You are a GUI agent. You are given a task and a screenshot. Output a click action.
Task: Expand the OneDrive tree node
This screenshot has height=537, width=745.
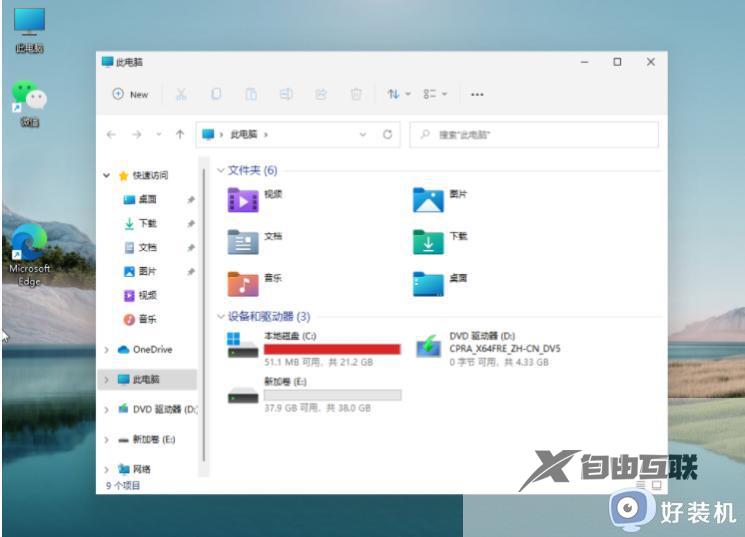tap(106, 350)
